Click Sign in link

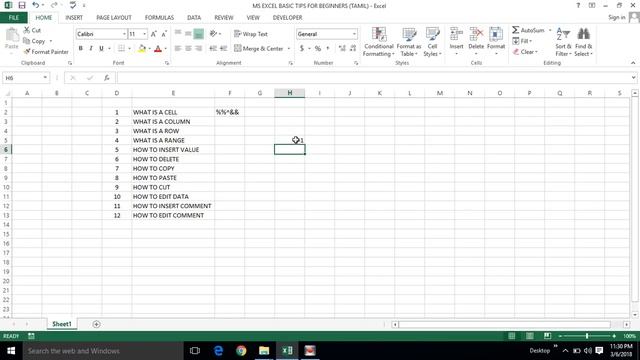(x=616, y=17)
